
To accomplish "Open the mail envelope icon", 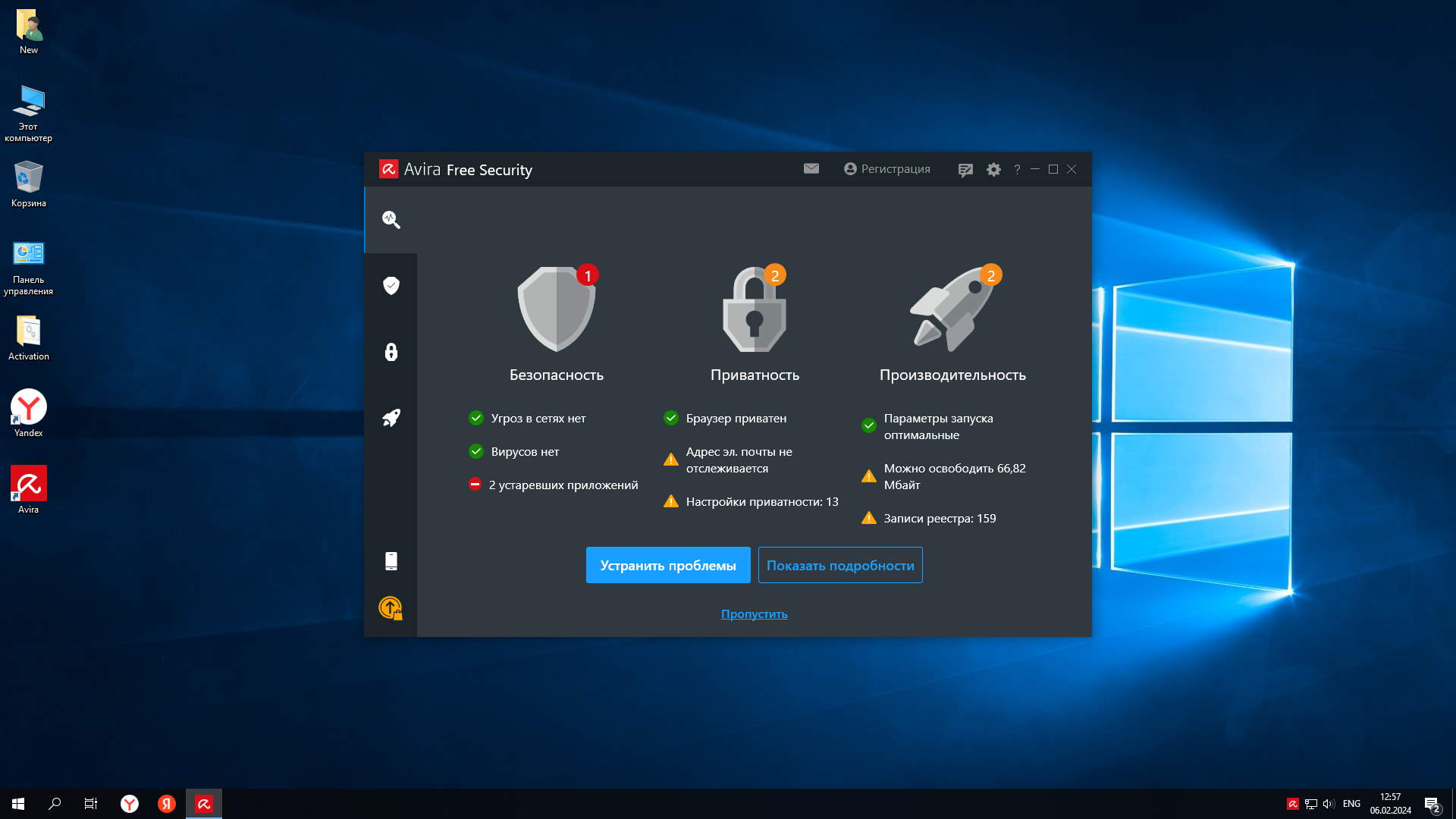I will (811, 169).
